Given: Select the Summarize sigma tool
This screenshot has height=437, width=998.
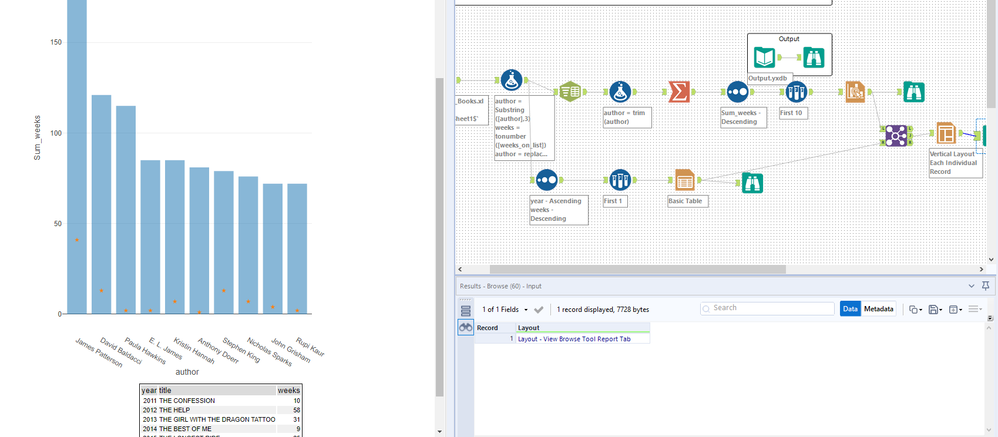Looking at the screenshot, I should [x=679, y=92].
